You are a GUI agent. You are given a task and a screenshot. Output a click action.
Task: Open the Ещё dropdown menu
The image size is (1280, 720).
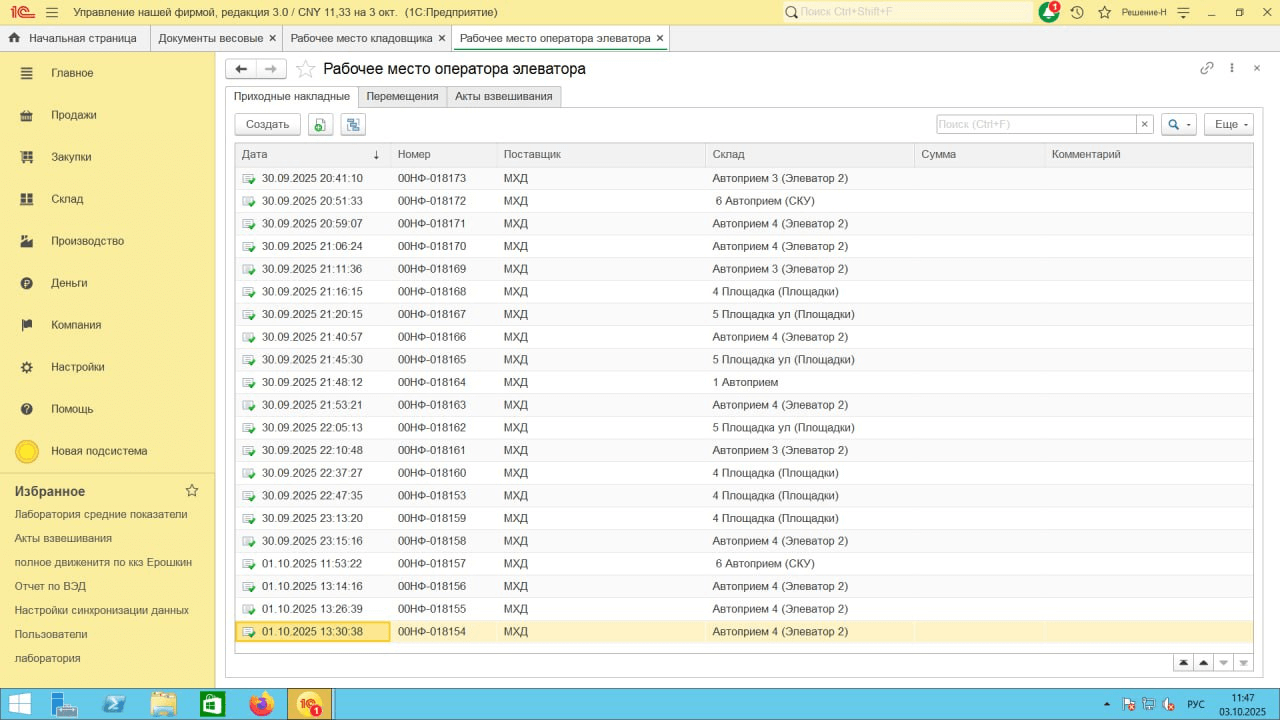(x=1228, y=124)
